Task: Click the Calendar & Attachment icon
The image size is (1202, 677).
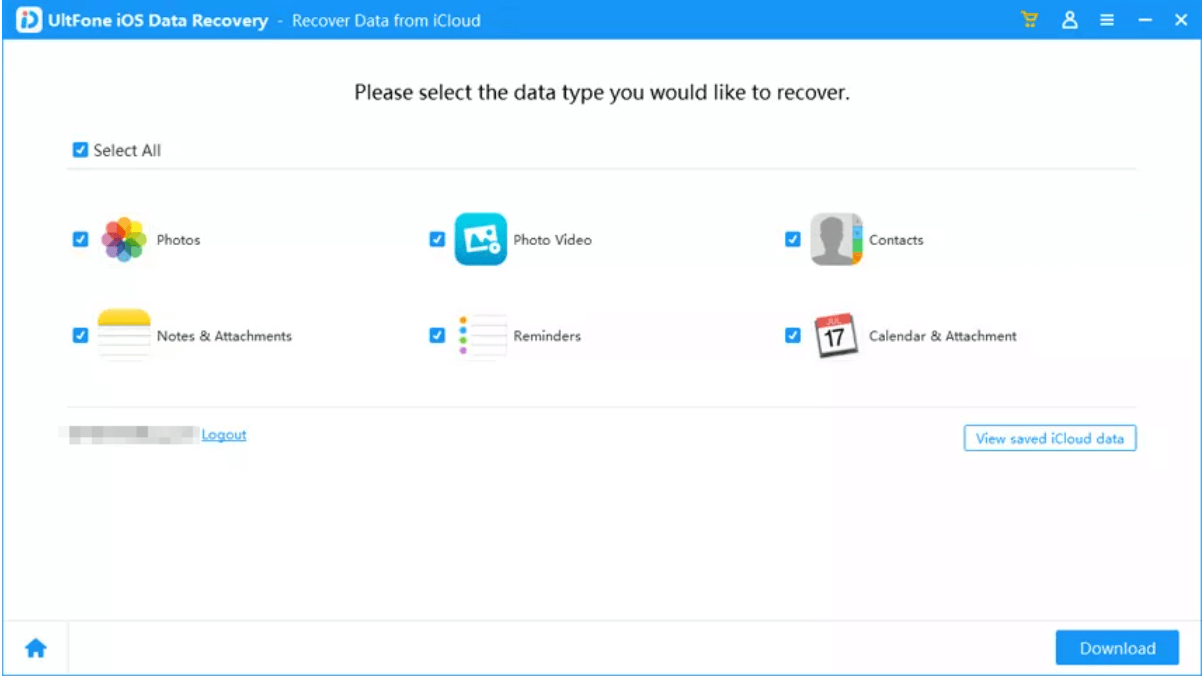Action: [x=838, y=335]
